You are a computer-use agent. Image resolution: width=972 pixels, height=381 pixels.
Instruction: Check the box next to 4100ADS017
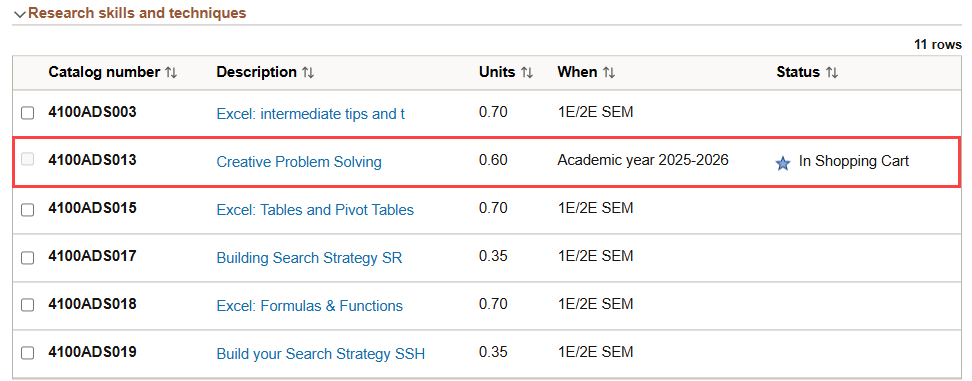coord(27,258)
